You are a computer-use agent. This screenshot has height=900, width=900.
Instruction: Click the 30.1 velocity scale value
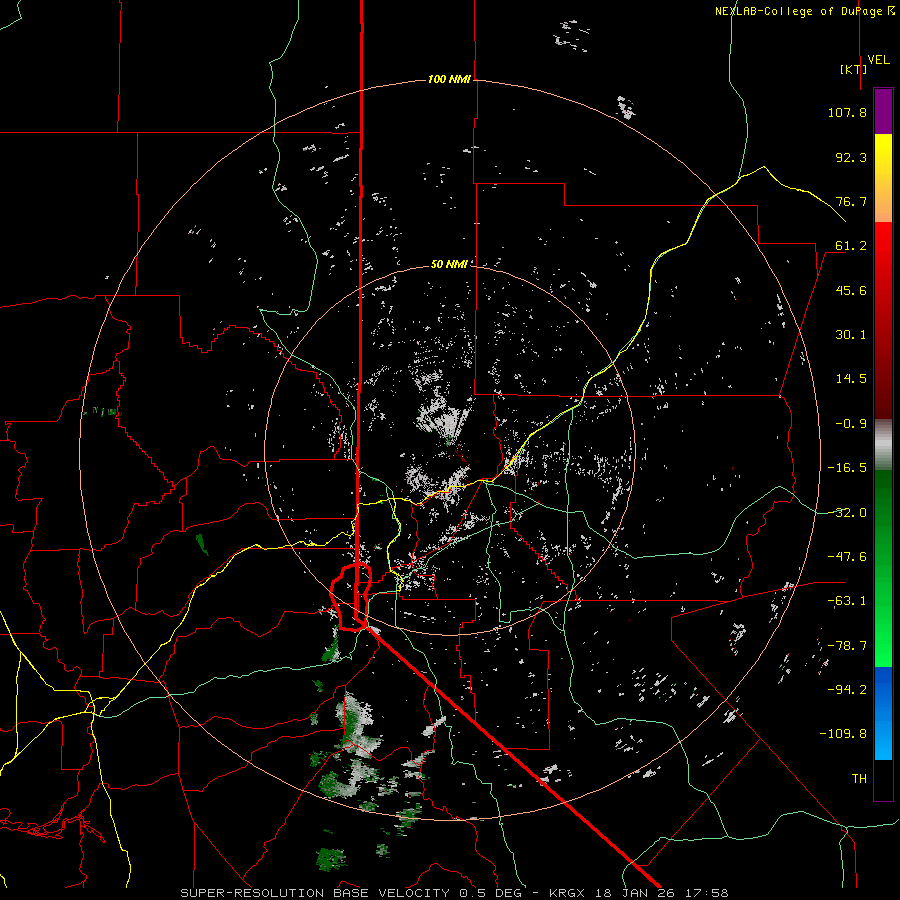pos(851,335)
